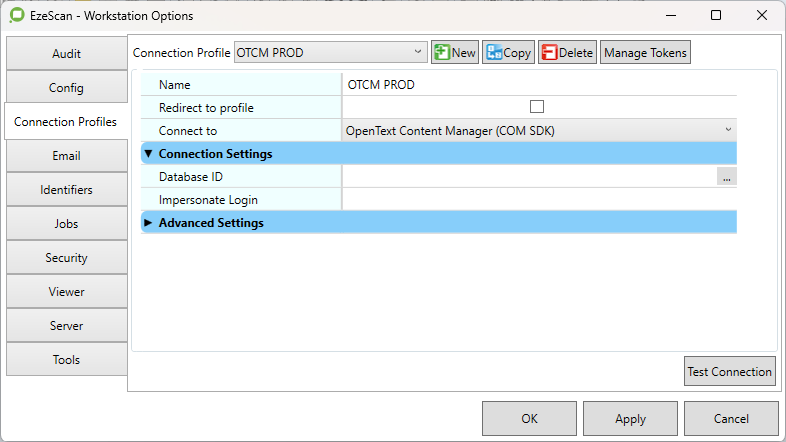Click the EzeScan logo in title bar
Image resolution: width=786 pixels, height=442 pixels.
(17, 16)
